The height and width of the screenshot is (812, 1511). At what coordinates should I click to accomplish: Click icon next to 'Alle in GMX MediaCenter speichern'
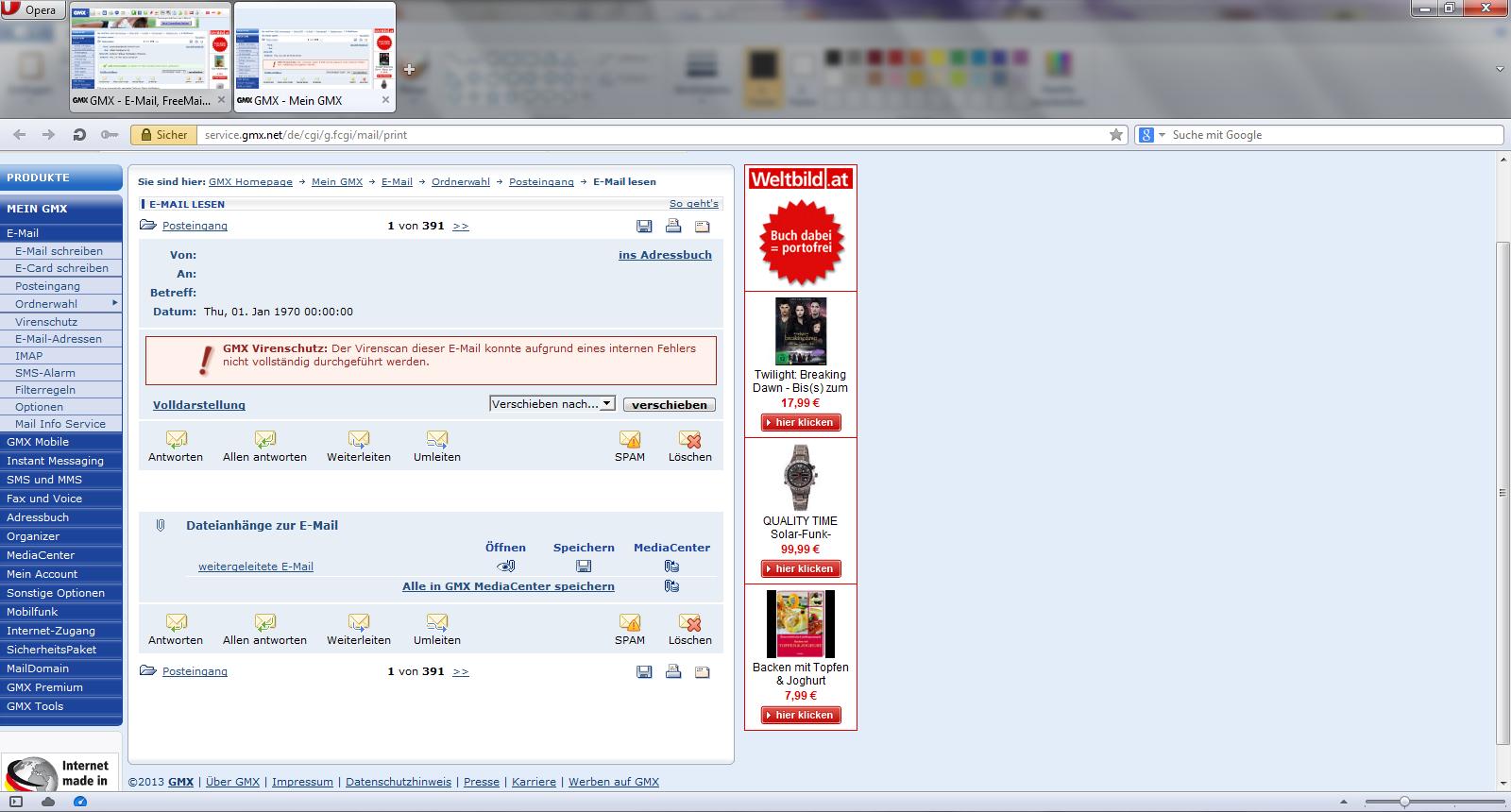point(671,586)
